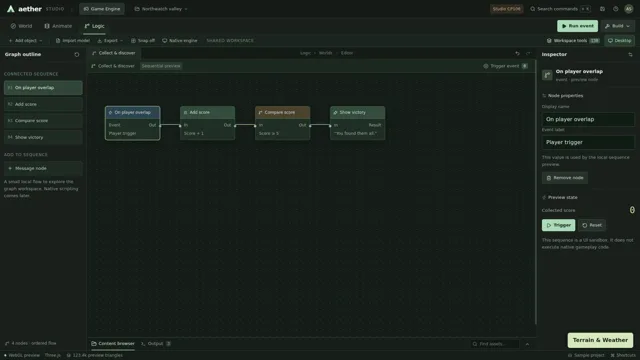Click the Preview state section icon
The width and height of the screenshot is (640, 360).
tap(544, 197)
